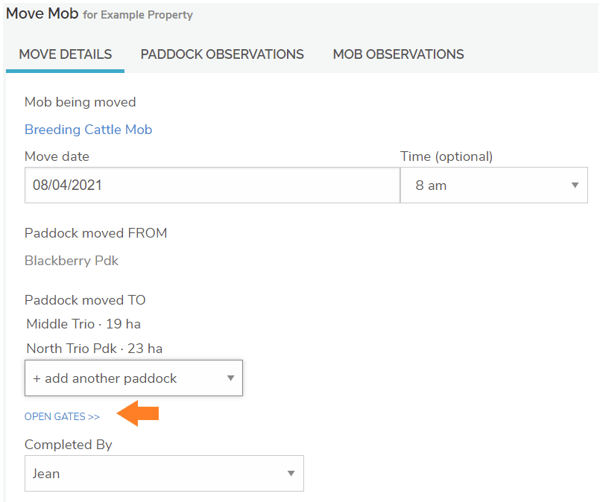Click the Mob being moved label
The image size is (600, 502).
pos(80,102)
